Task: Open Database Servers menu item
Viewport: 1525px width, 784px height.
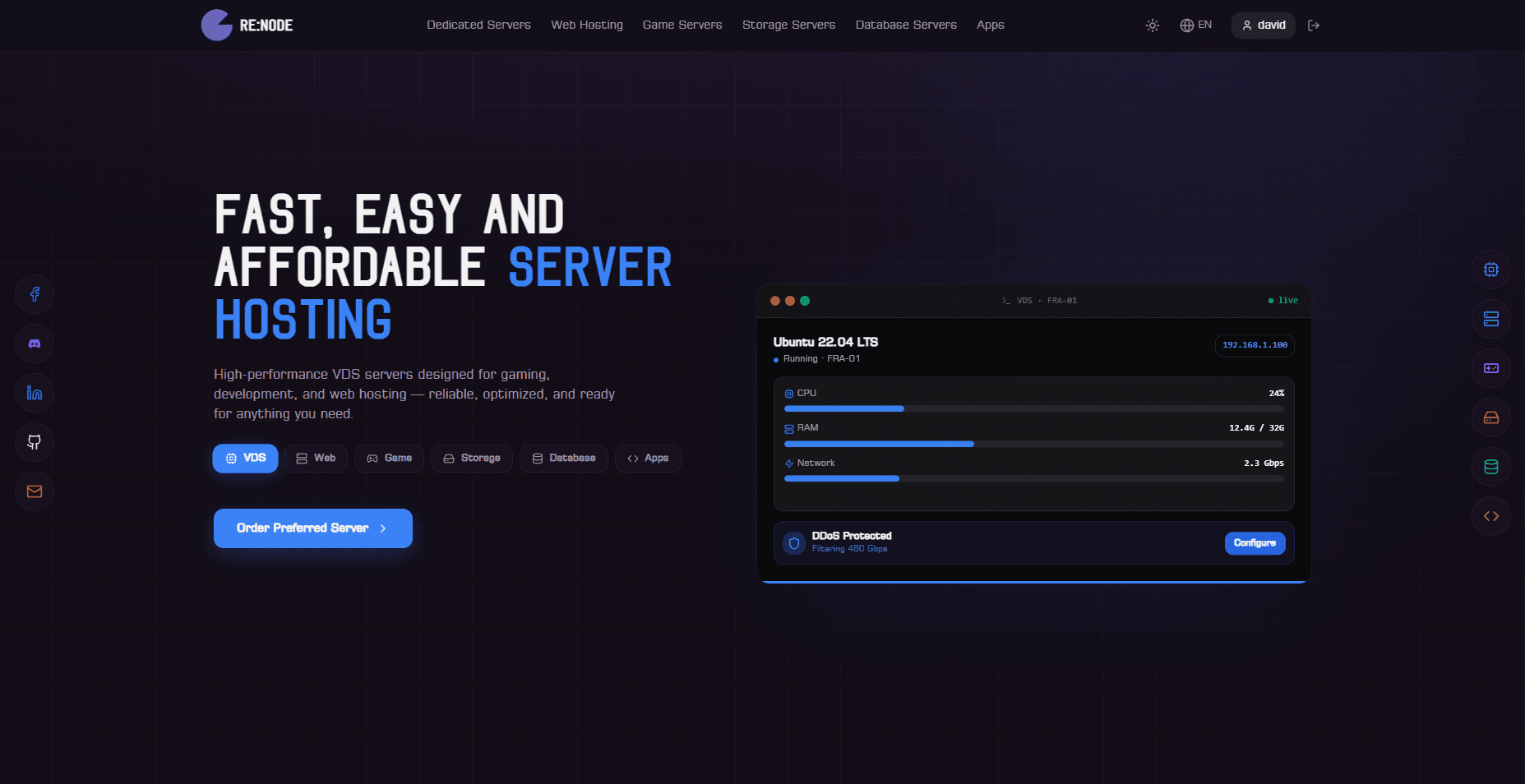Action: pos(906,25)
